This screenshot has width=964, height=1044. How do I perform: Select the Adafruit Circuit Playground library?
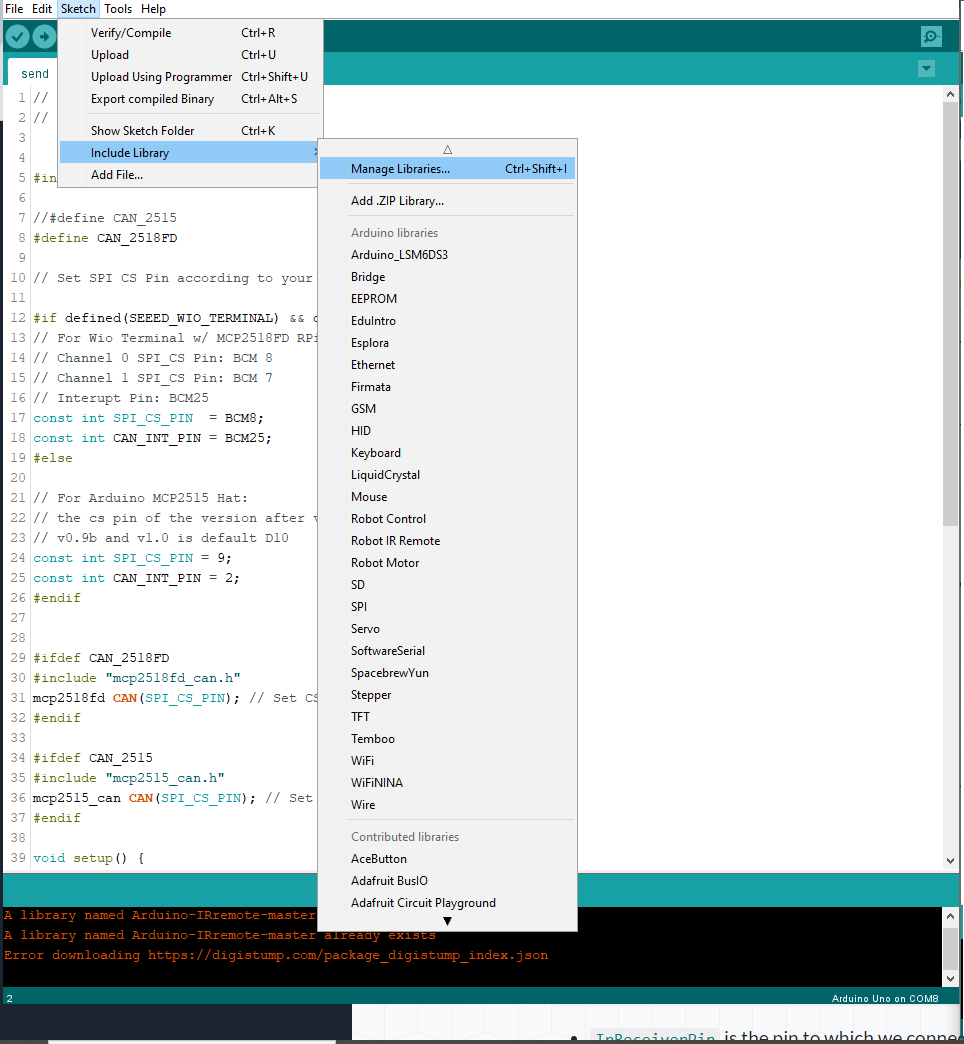(x=423, y=903)
